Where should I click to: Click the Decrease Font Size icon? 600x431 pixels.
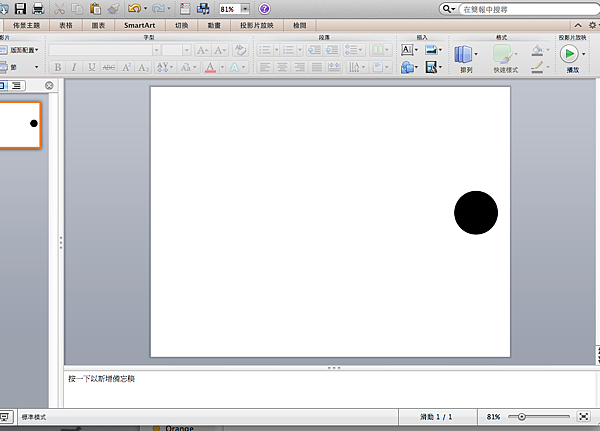(x=220, y=50)
